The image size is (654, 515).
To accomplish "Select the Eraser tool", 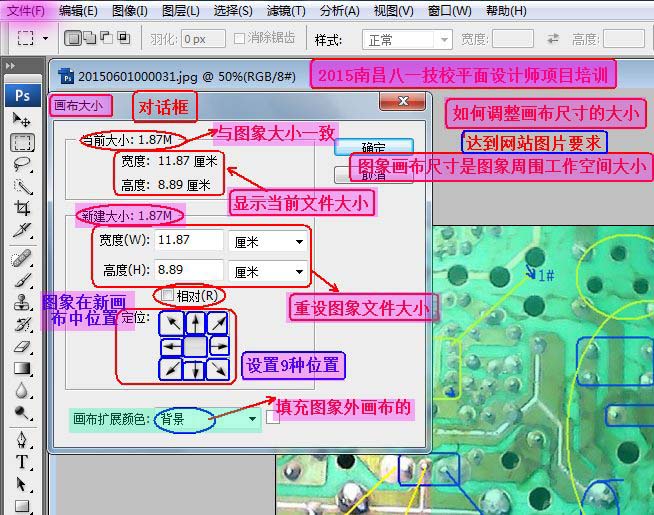I will [x=21, y=347].
